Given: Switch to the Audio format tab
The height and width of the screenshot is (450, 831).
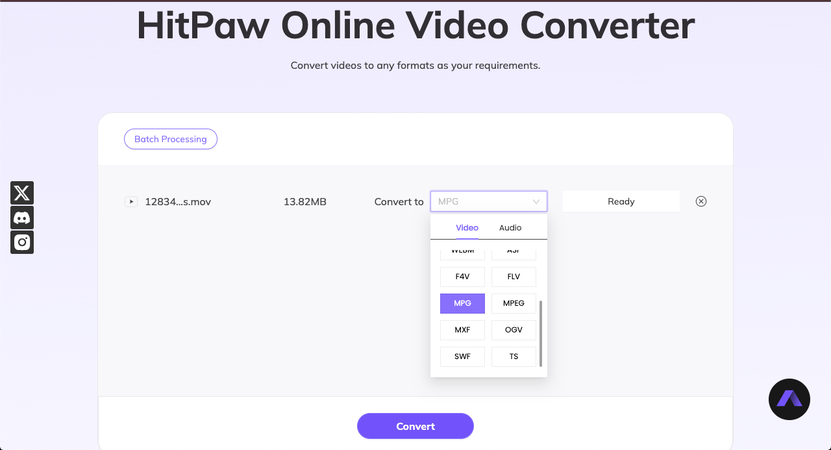Looking at the screenshot, I should (510, 227).
